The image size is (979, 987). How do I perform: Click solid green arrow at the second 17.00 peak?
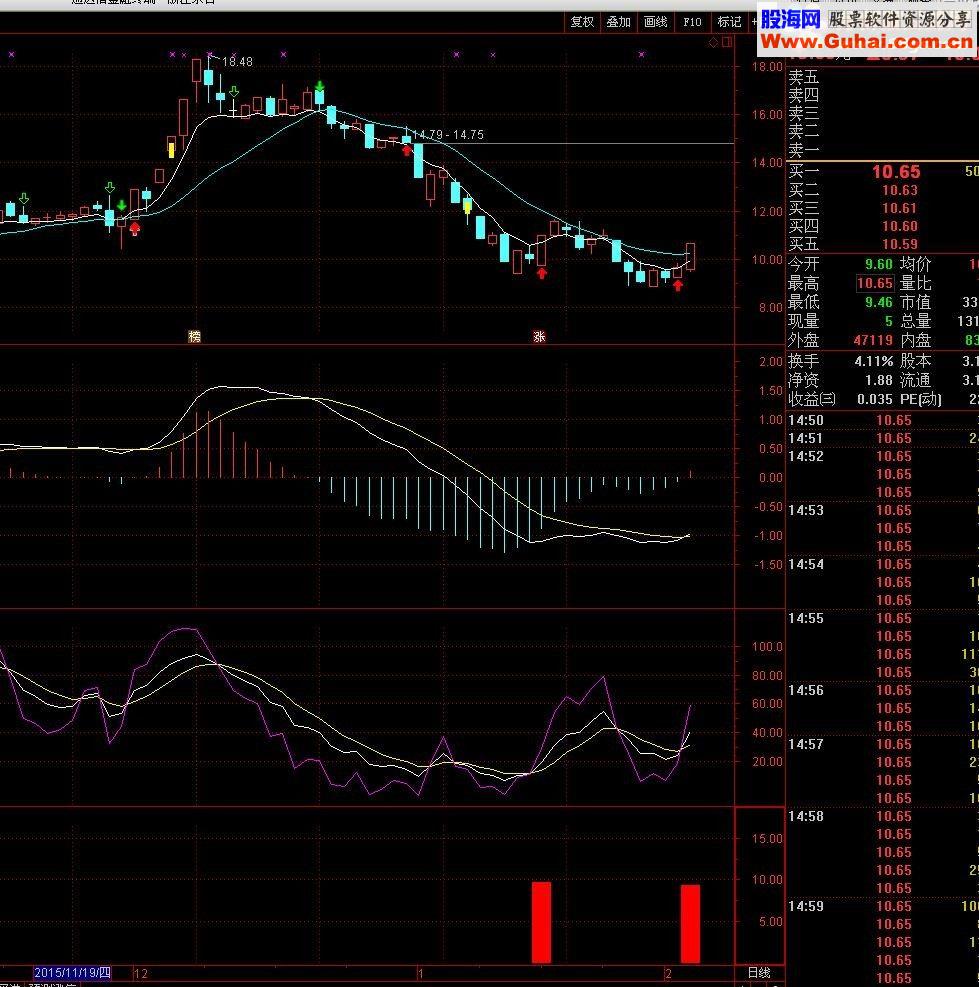click(320, 85)
